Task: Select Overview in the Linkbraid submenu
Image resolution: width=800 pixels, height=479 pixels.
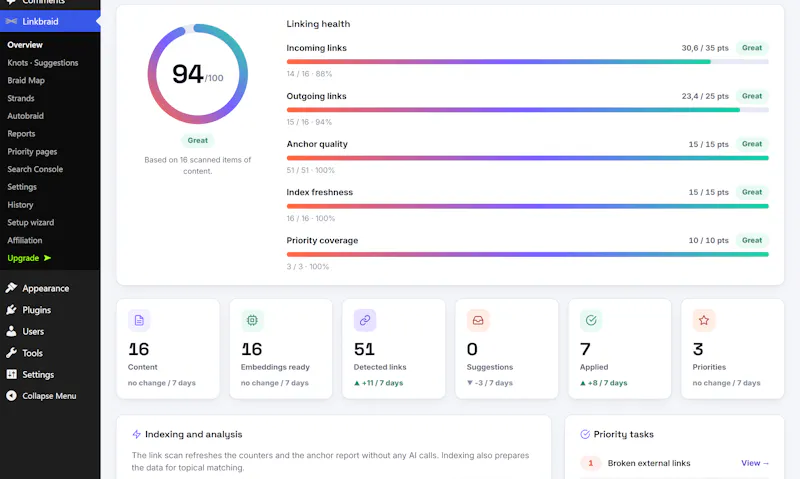Action: [x=25, y=45]
